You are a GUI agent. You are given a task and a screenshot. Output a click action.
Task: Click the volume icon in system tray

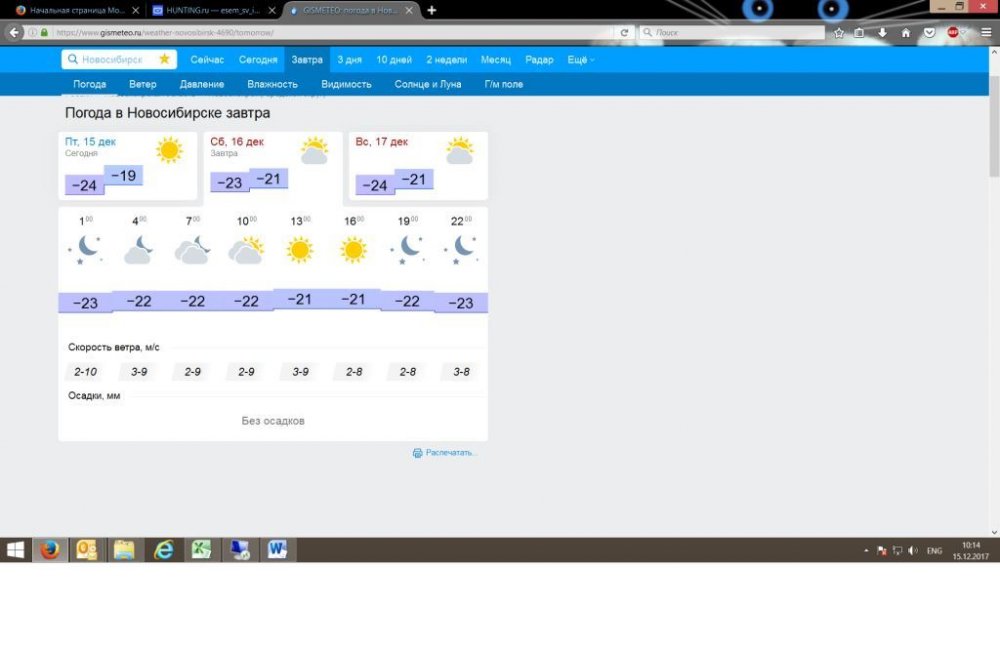click(913, 550)
